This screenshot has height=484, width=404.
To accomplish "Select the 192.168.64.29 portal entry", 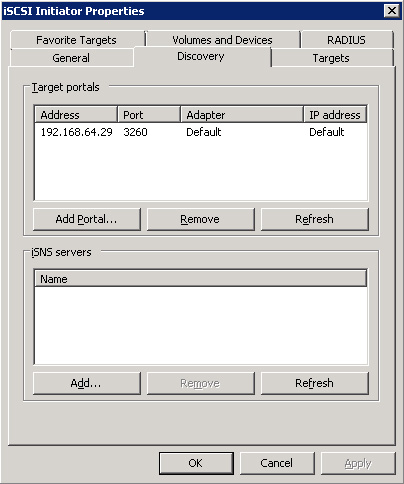I will pyautogui.click(x=201, y=132).
